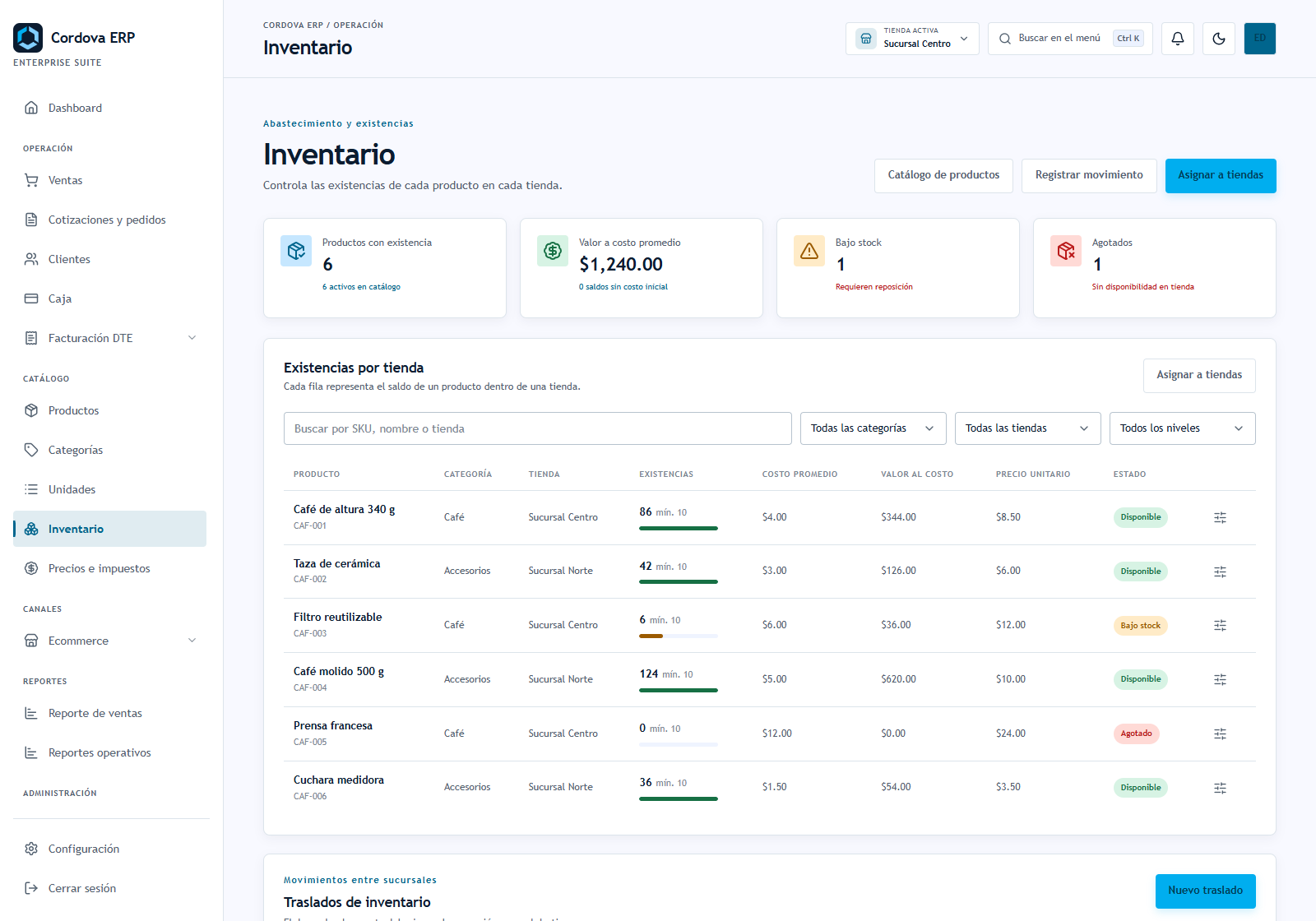Click the blue Asignar a tiendas button

(1221, 176)
